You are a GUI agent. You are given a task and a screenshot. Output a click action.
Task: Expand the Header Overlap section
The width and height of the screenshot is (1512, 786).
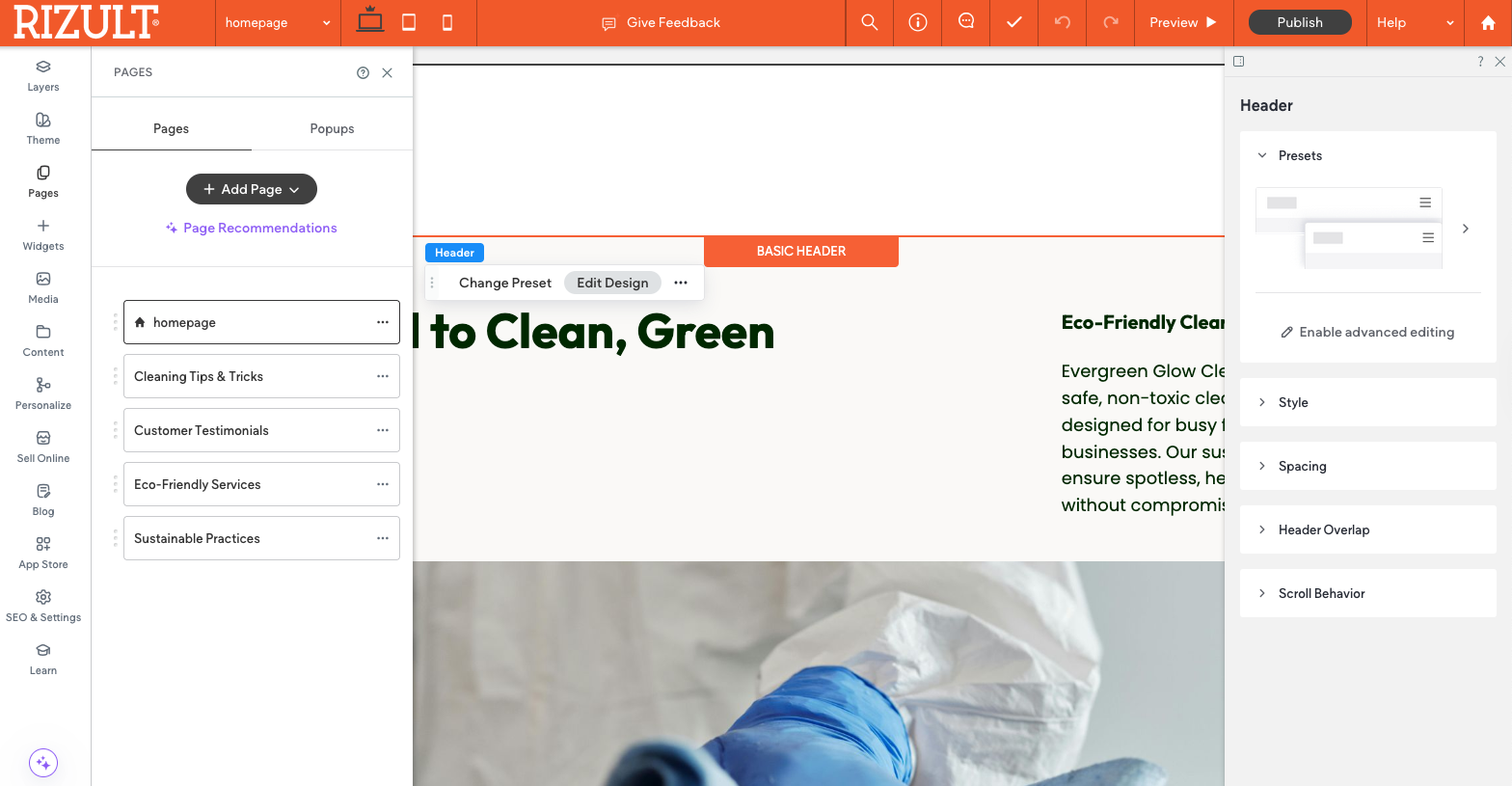[x=1367, y=529]
